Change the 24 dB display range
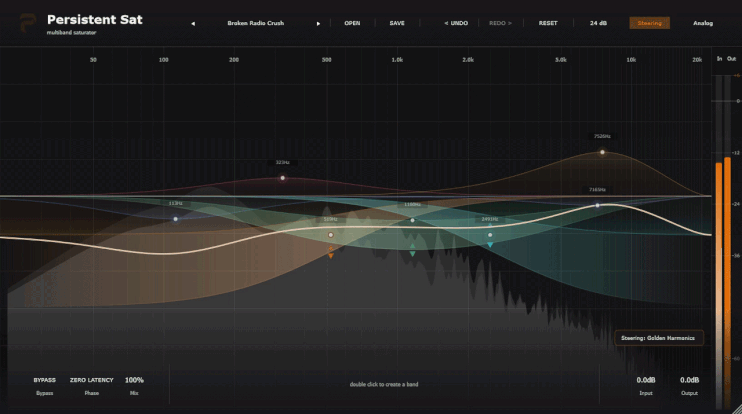This screenshot has height=414, width=742. (598, 23)
